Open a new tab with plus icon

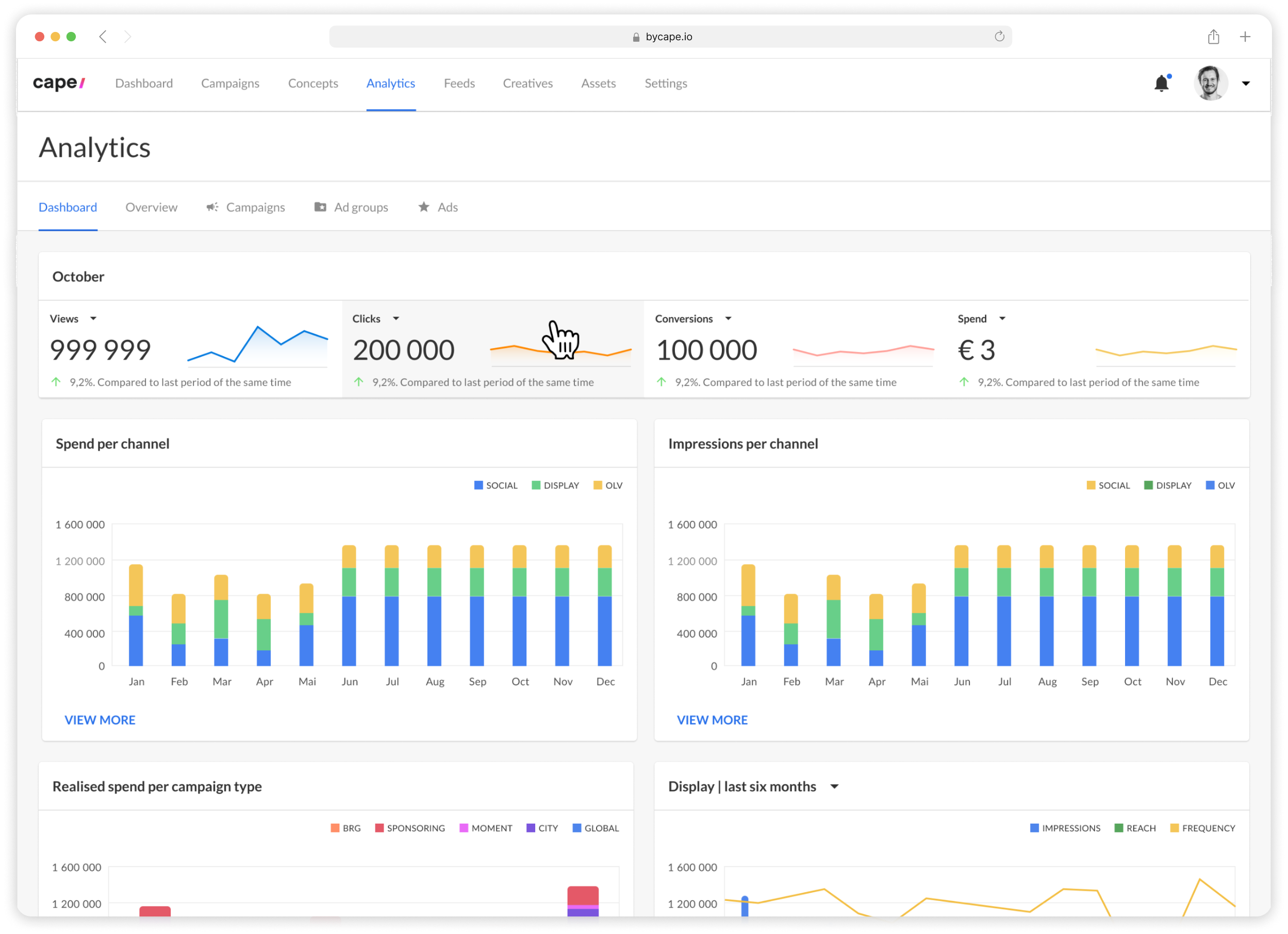click(x=1245, y=37)
